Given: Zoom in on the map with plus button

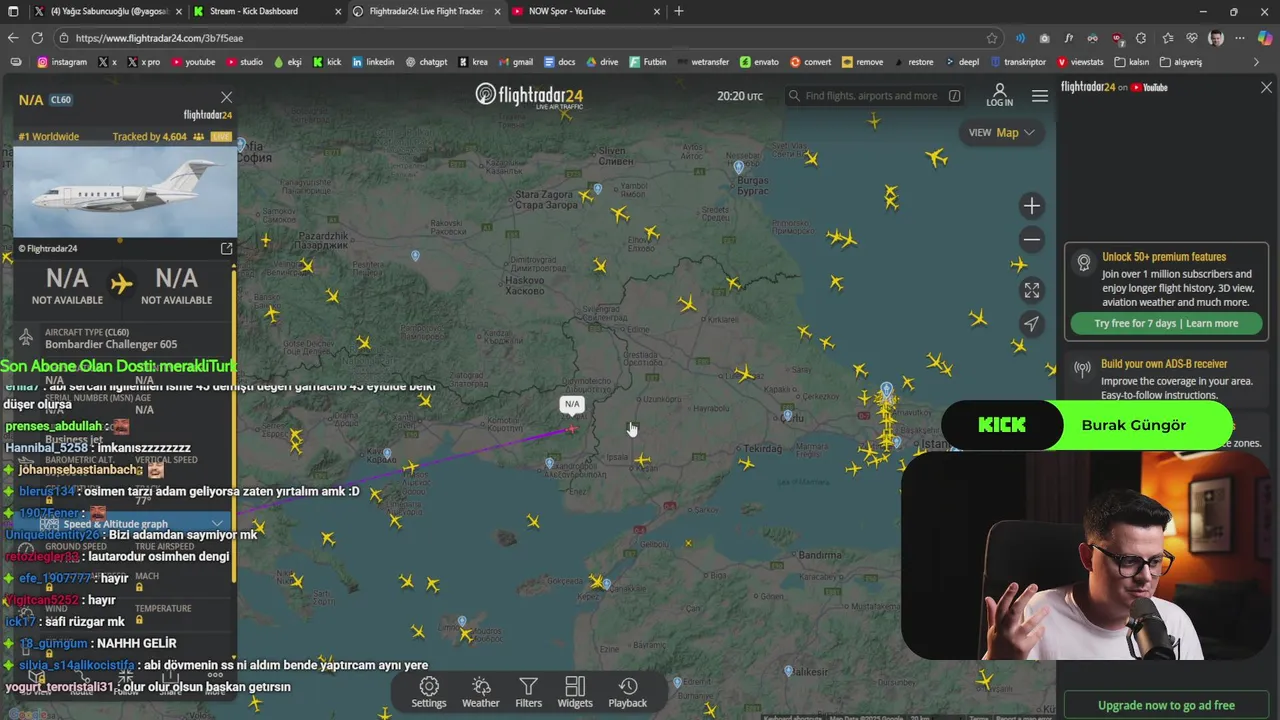Looking at the screenshot, I should pos(1032,206).
